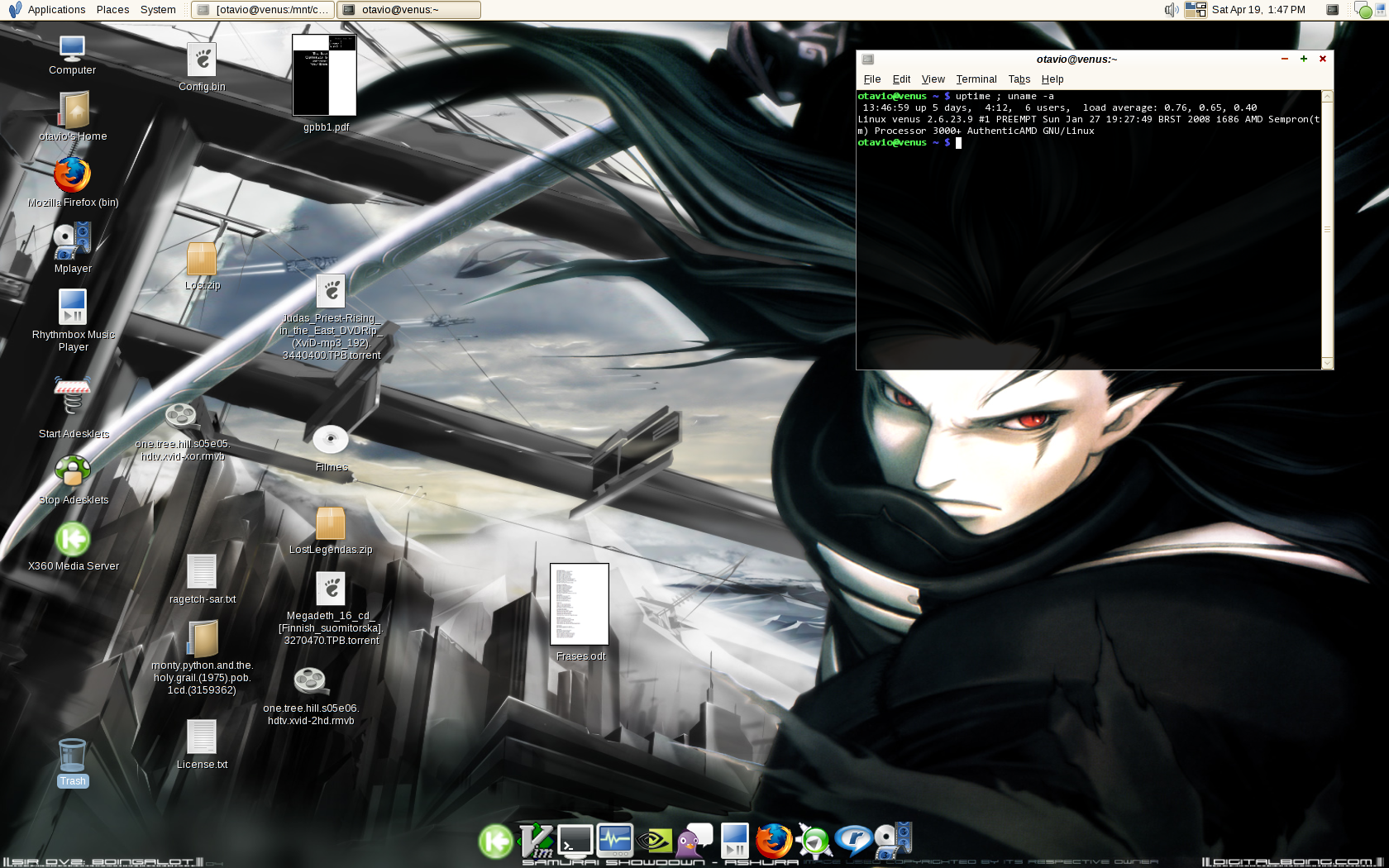Open the Filmes disc icon
This screenshot has height=868, width=1389.
(x=331, y=440)
